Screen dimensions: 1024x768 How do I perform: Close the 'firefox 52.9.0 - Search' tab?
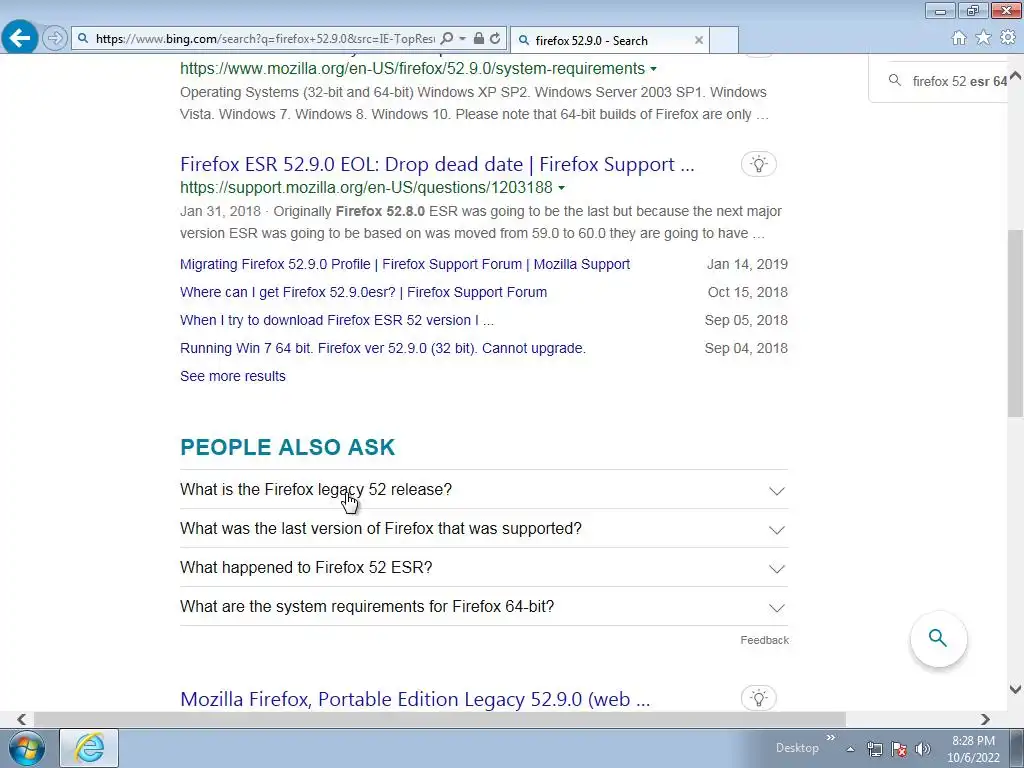point(699,40)
